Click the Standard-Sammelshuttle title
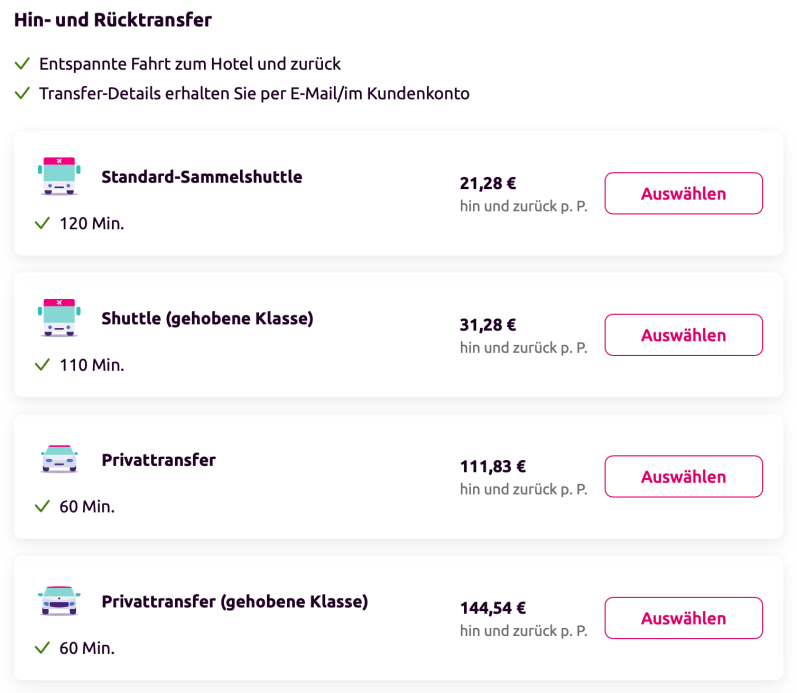The width and height of the screenshot is (797, 693). click(202, 177)
